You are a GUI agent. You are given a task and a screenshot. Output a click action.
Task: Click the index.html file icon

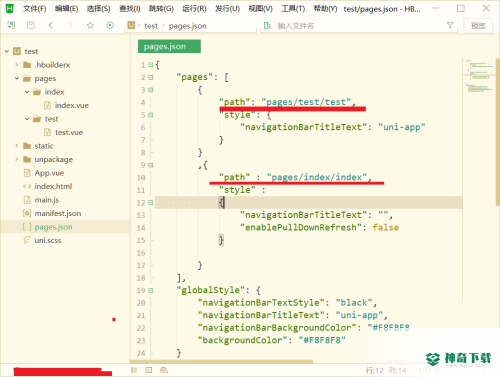click(27, 186)
